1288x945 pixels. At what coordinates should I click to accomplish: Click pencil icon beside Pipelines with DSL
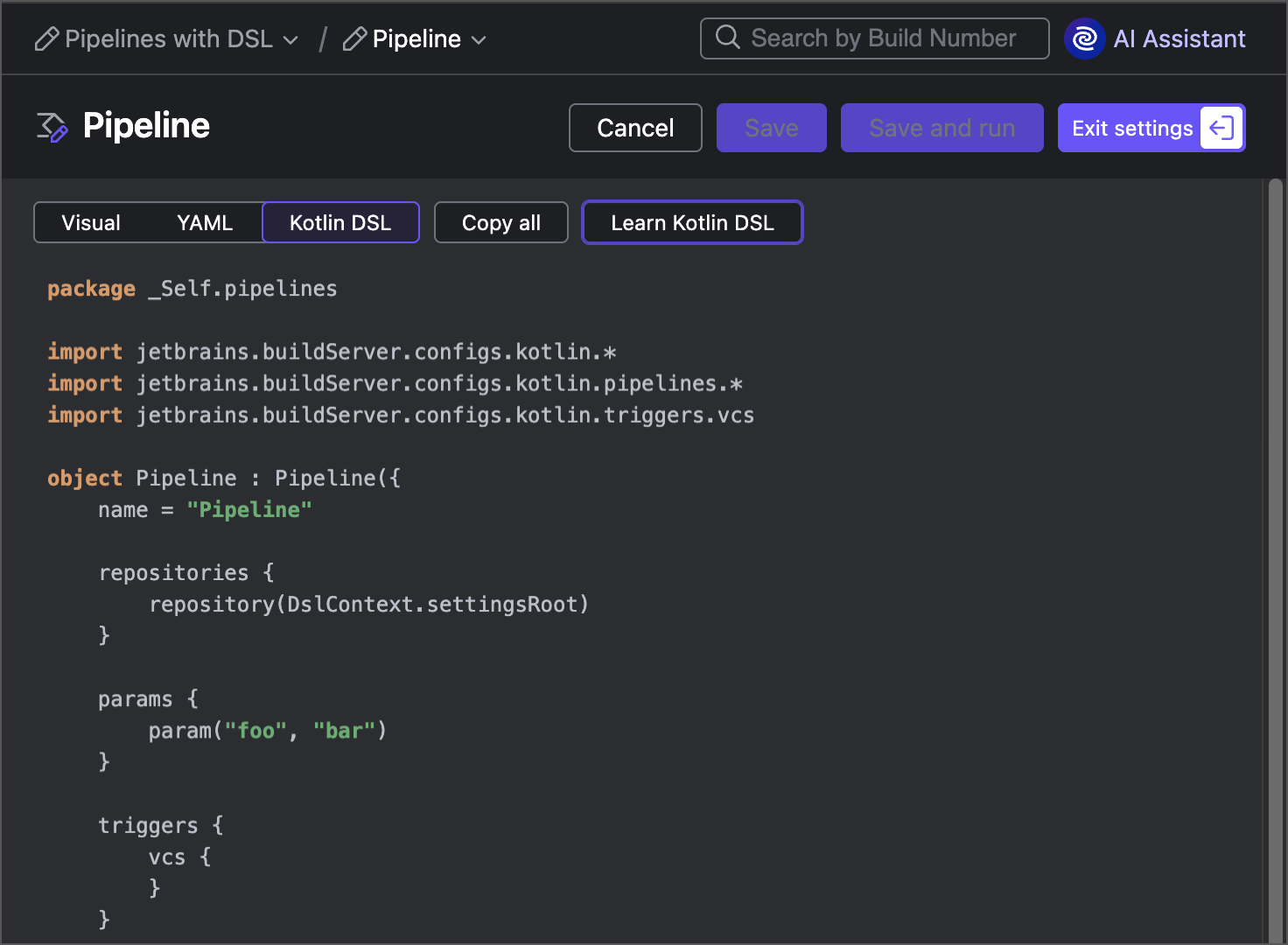(x=46, y=39)
